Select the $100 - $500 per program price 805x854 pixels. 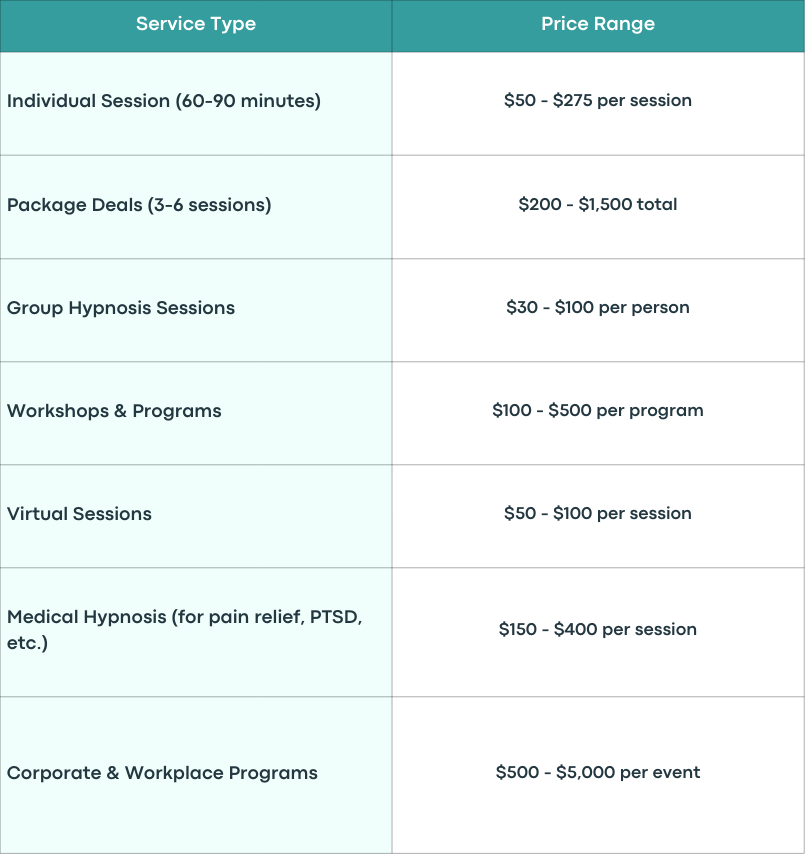coord(598,410)
